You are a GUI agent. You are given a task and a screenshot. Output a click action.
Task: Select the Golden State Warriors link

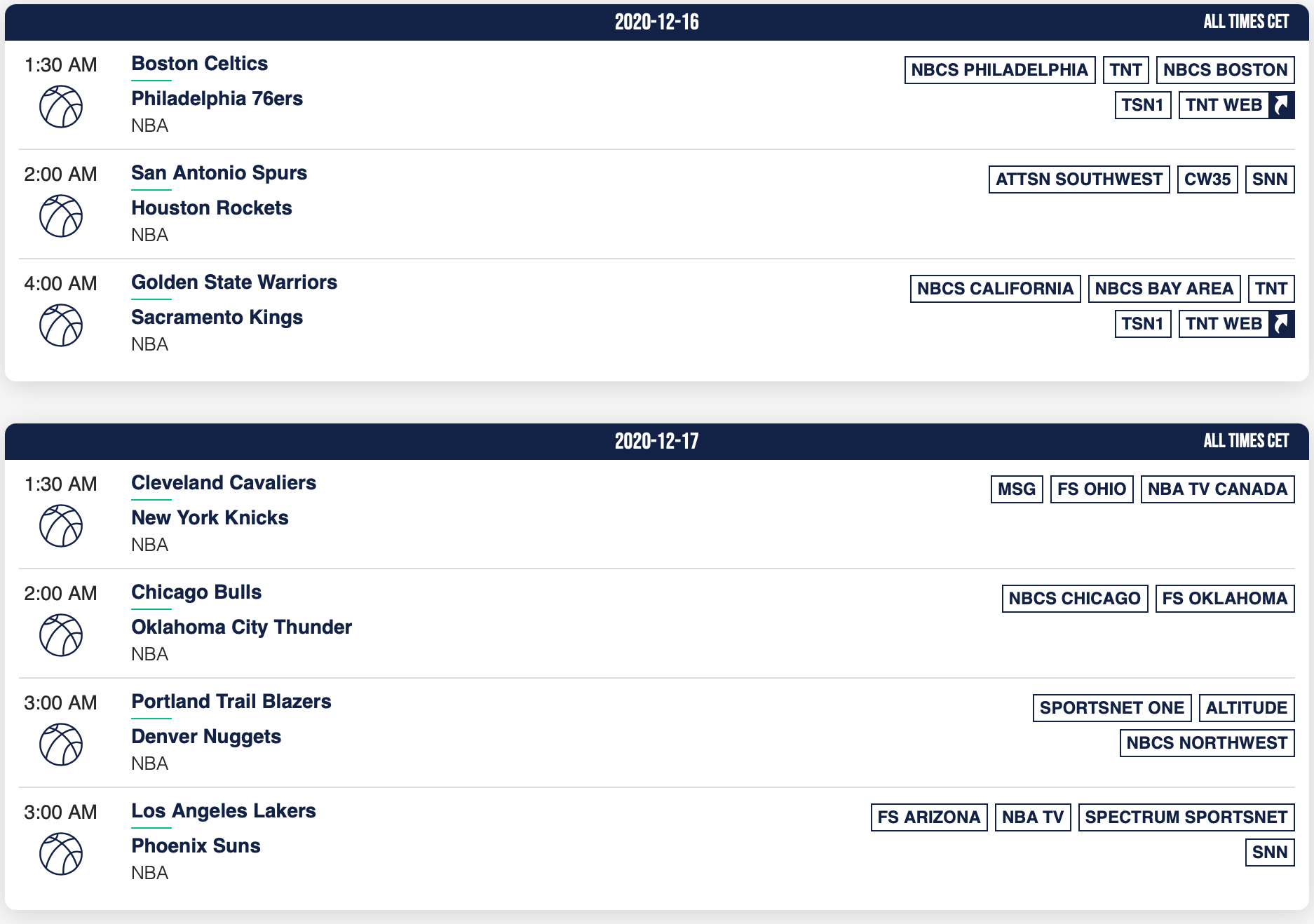234,283
